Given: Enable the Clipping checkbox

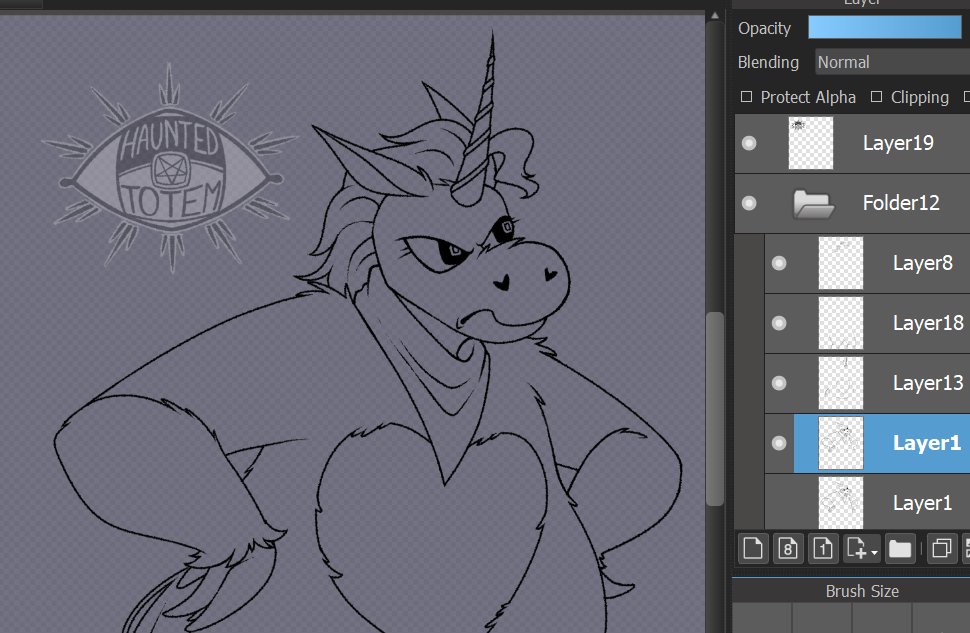Looking at the screenshot, I should tap(877, 97).
